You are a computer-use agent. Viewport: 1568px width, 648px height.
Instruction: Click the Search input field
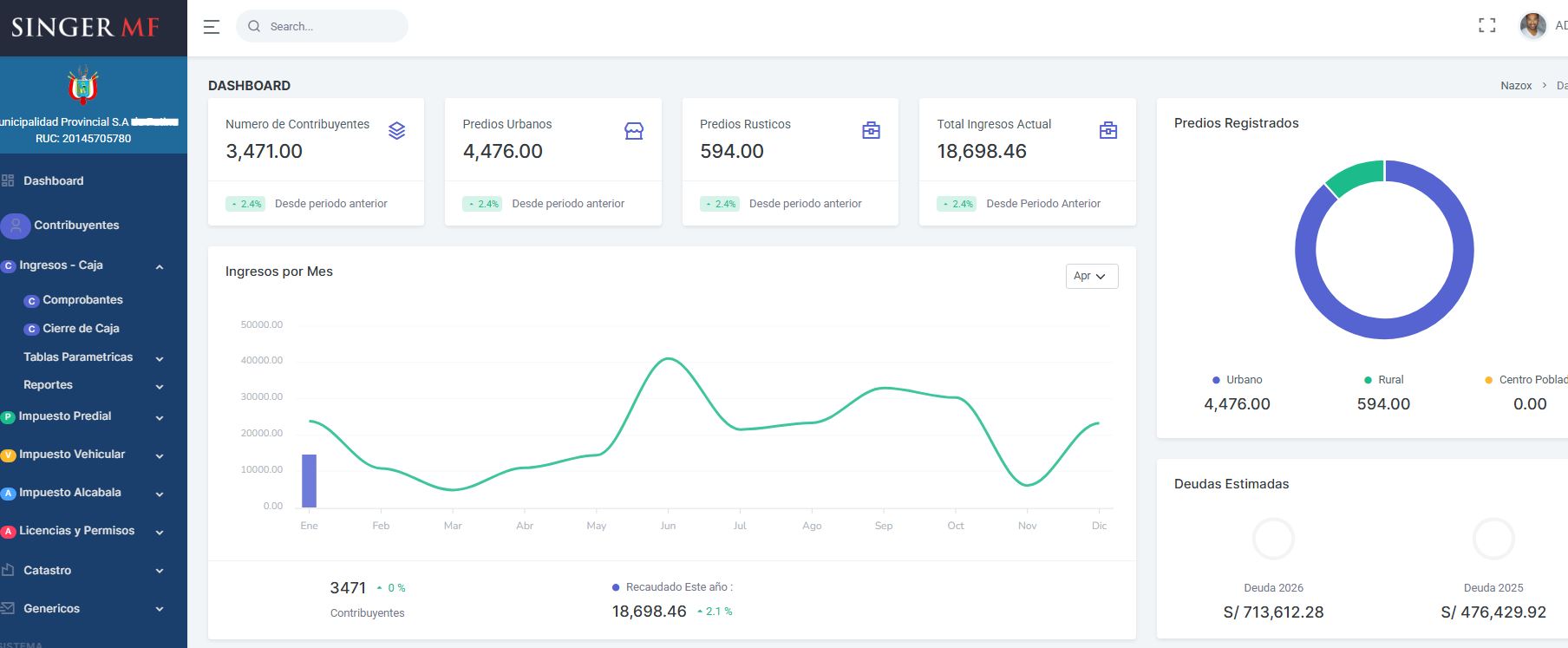coord(330,27)
